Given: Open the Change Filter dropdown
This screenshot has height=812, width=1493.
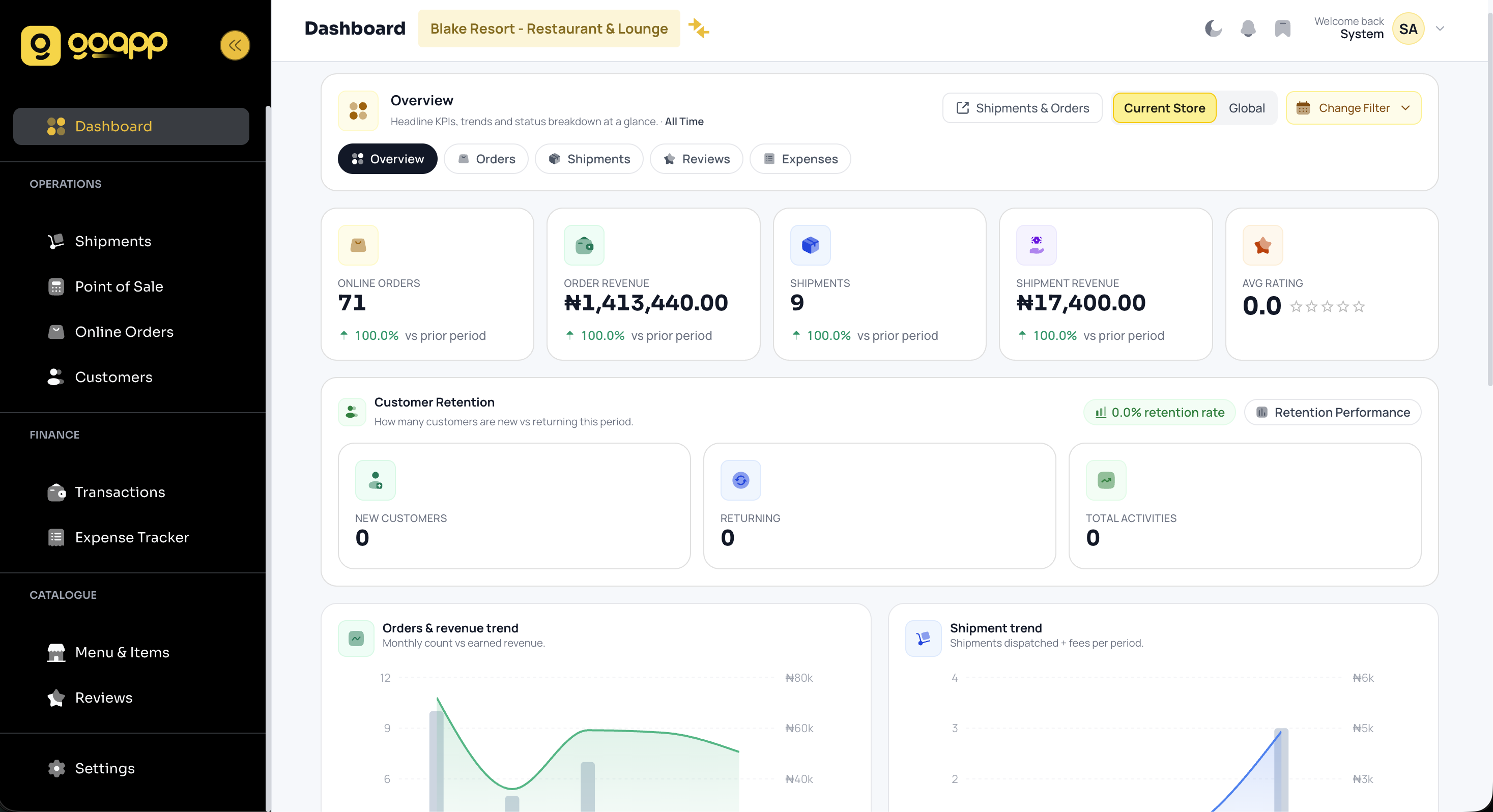Looking at the screenshot, I should pyautogui.click(x=1354, y=108).
